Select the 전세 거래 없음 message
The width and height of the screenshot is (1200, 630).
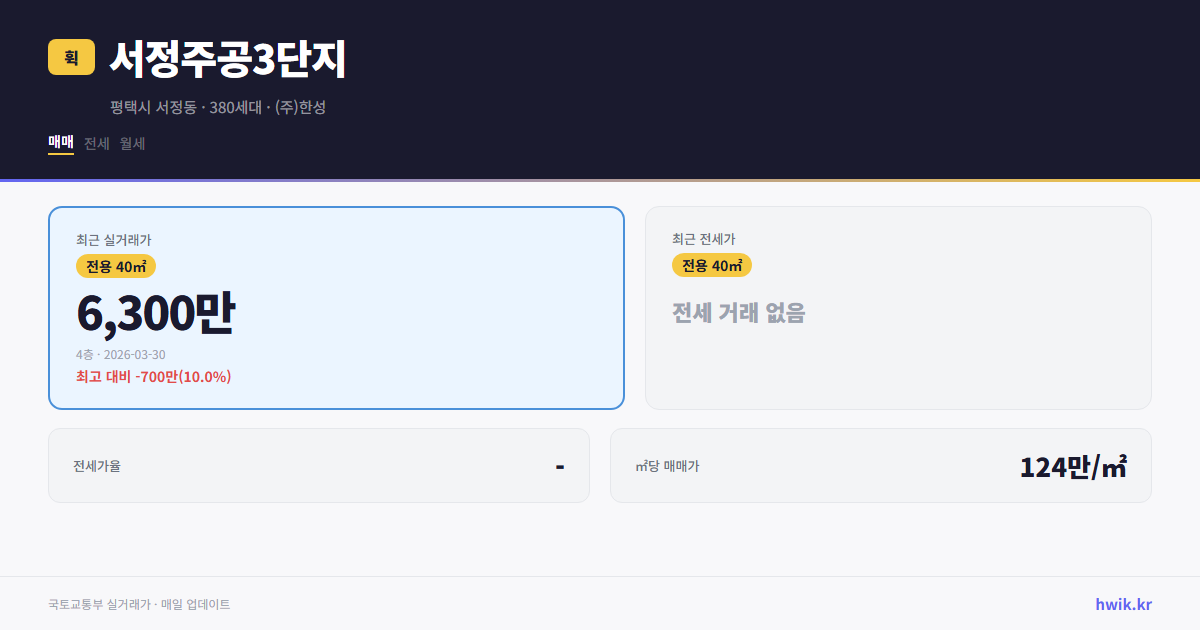737,312
